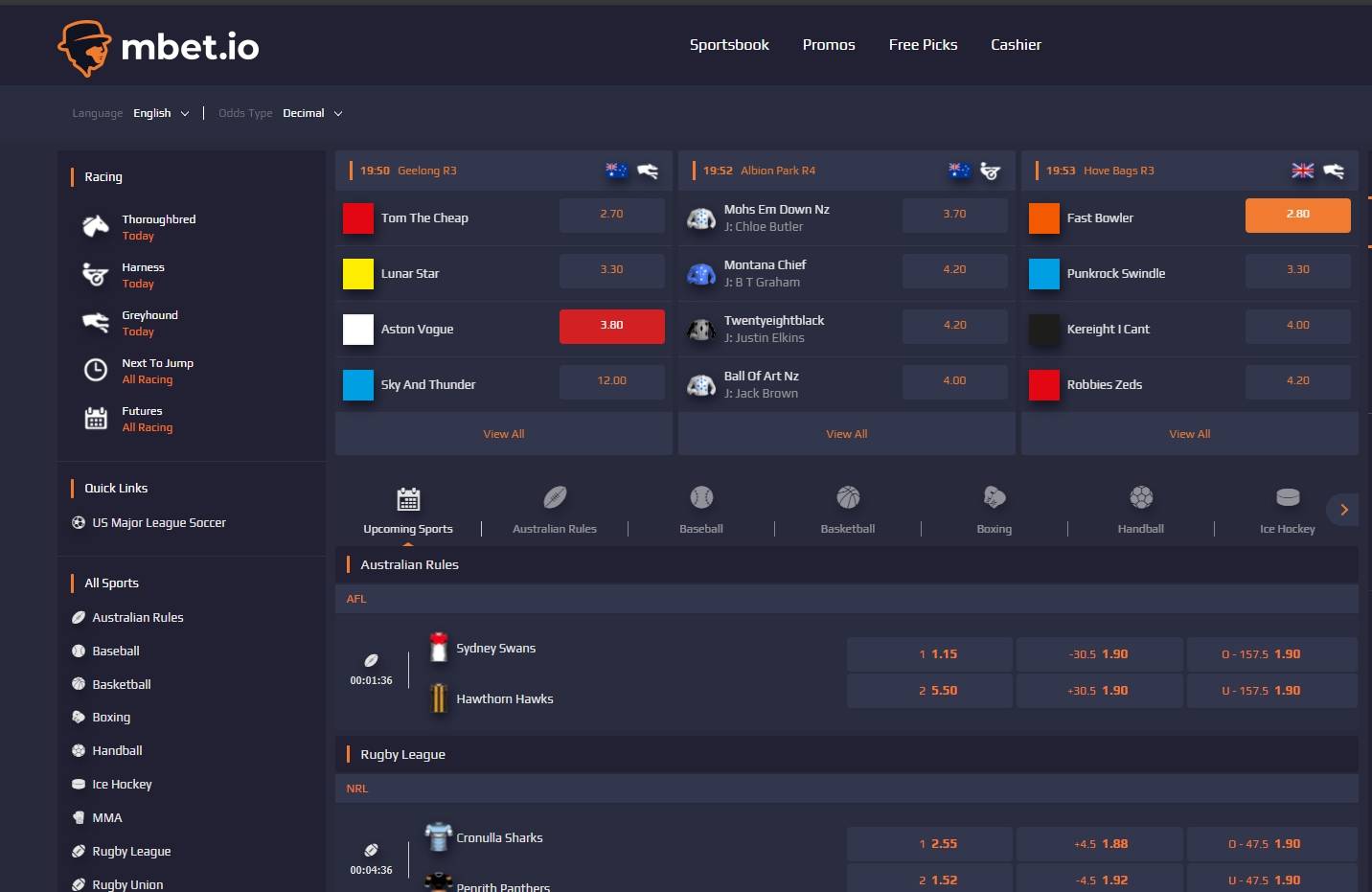Click the mbet.io logo
Image resolution: width=1372 pixels, height=892 pixels.
(x=159, y=47)
